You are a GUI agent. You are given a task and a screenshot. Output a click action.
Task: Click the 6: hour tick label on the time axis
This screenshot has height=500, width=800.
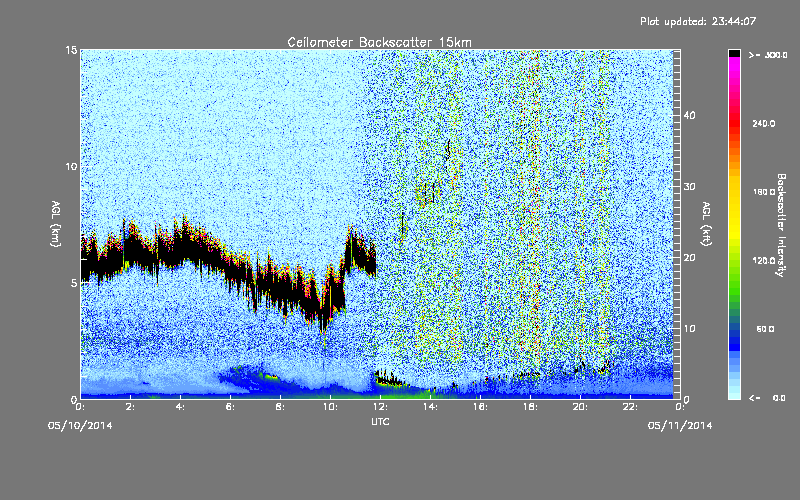pyautogui.click(x=231, y=407)
